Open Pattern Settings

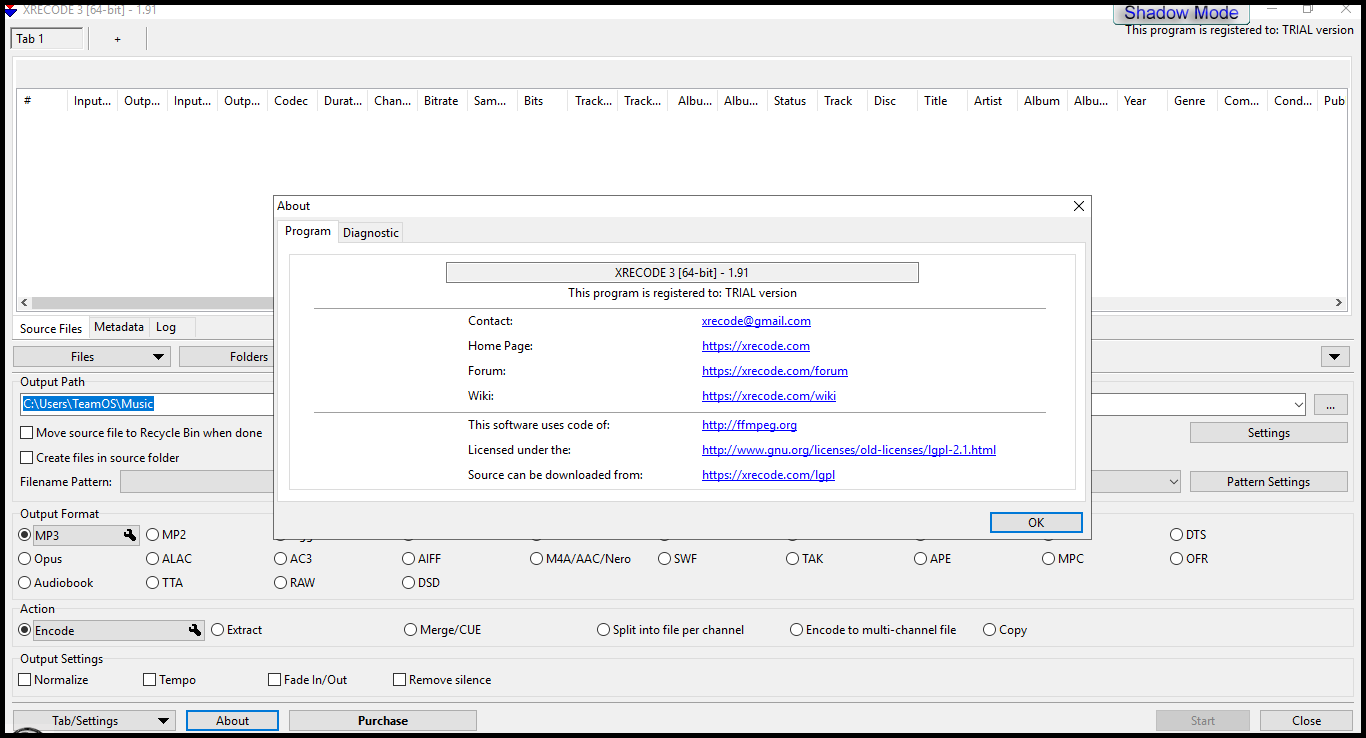(1268, 482)
